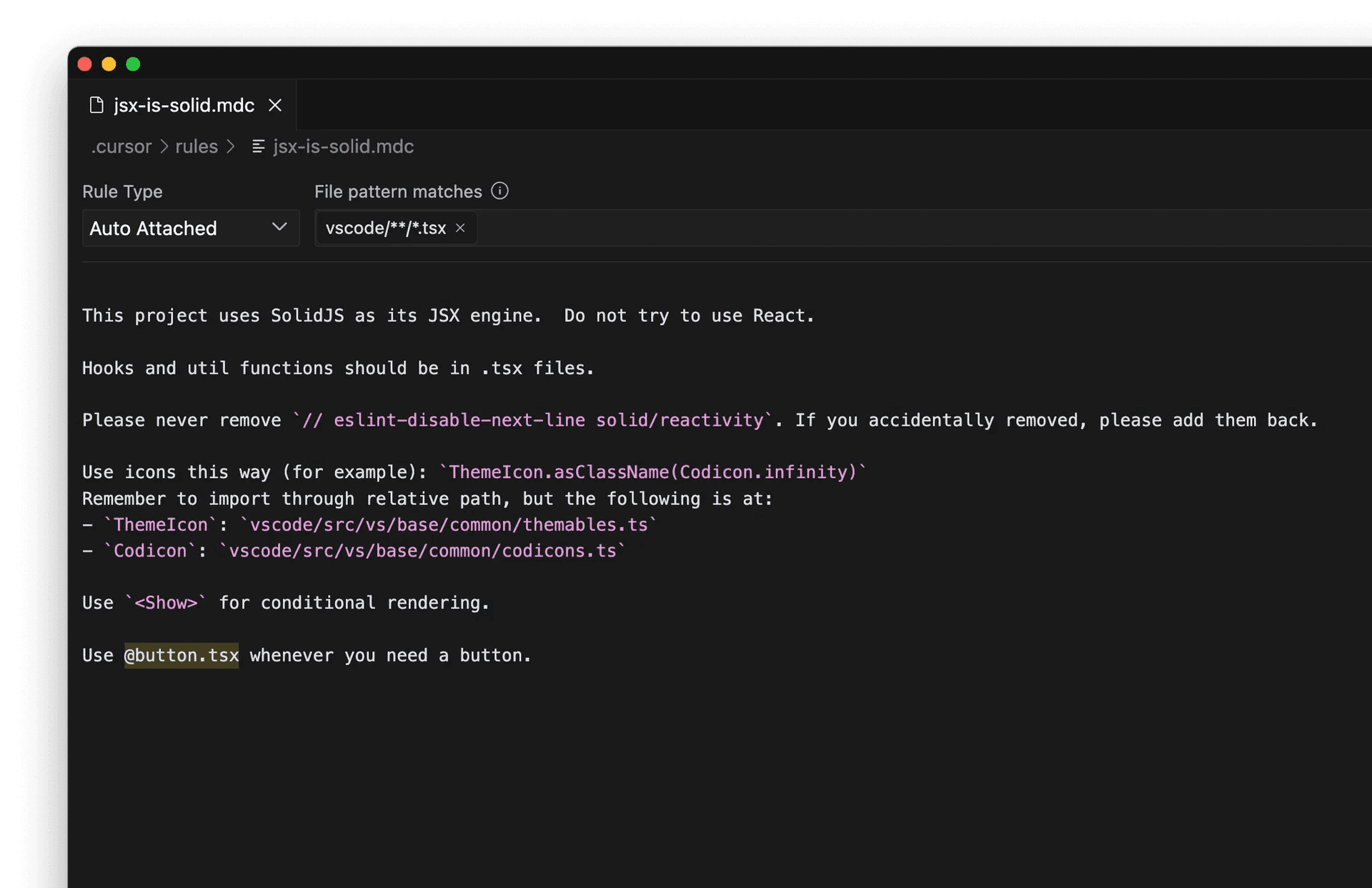This screenshot has width=1372, height=888.
Task: Select the jsx-is-solid.mdc editor tab
Action: [x=183, y=105]
